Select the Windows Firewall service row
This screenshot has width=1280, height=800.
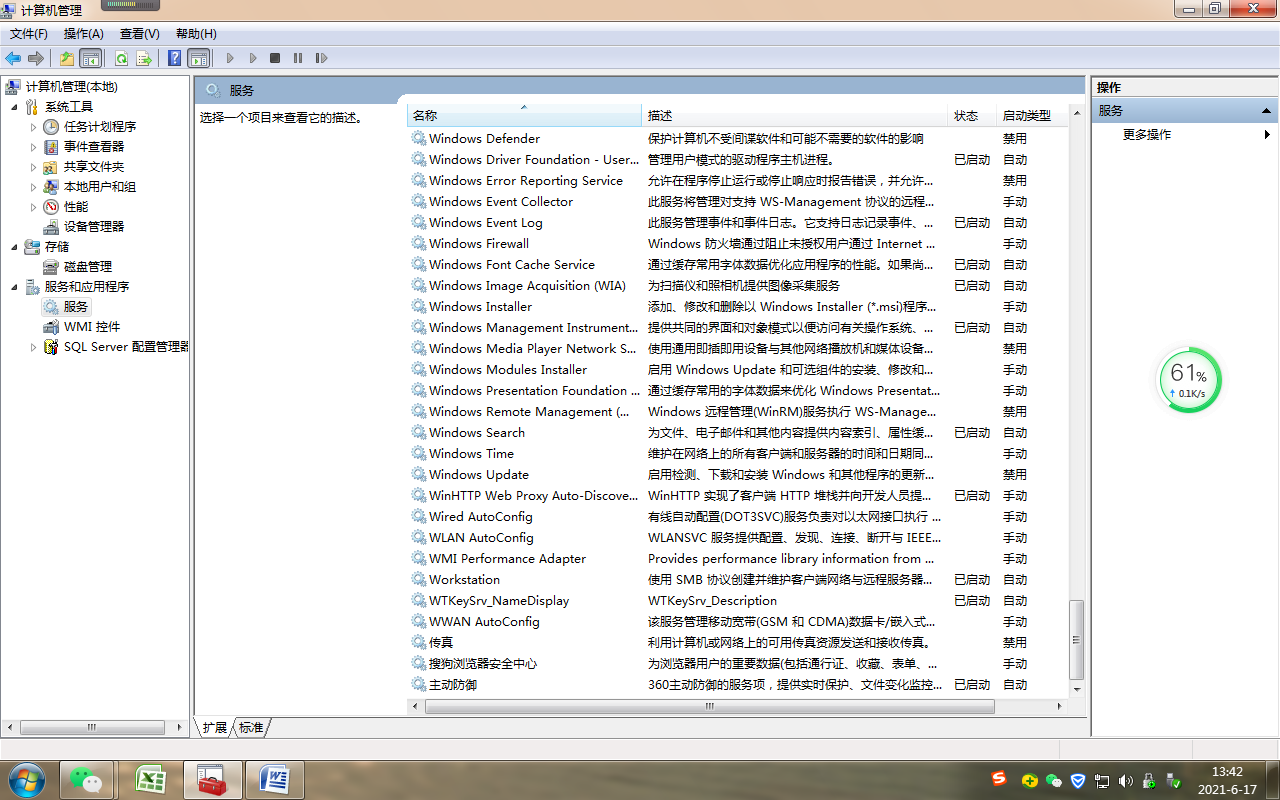738,244
